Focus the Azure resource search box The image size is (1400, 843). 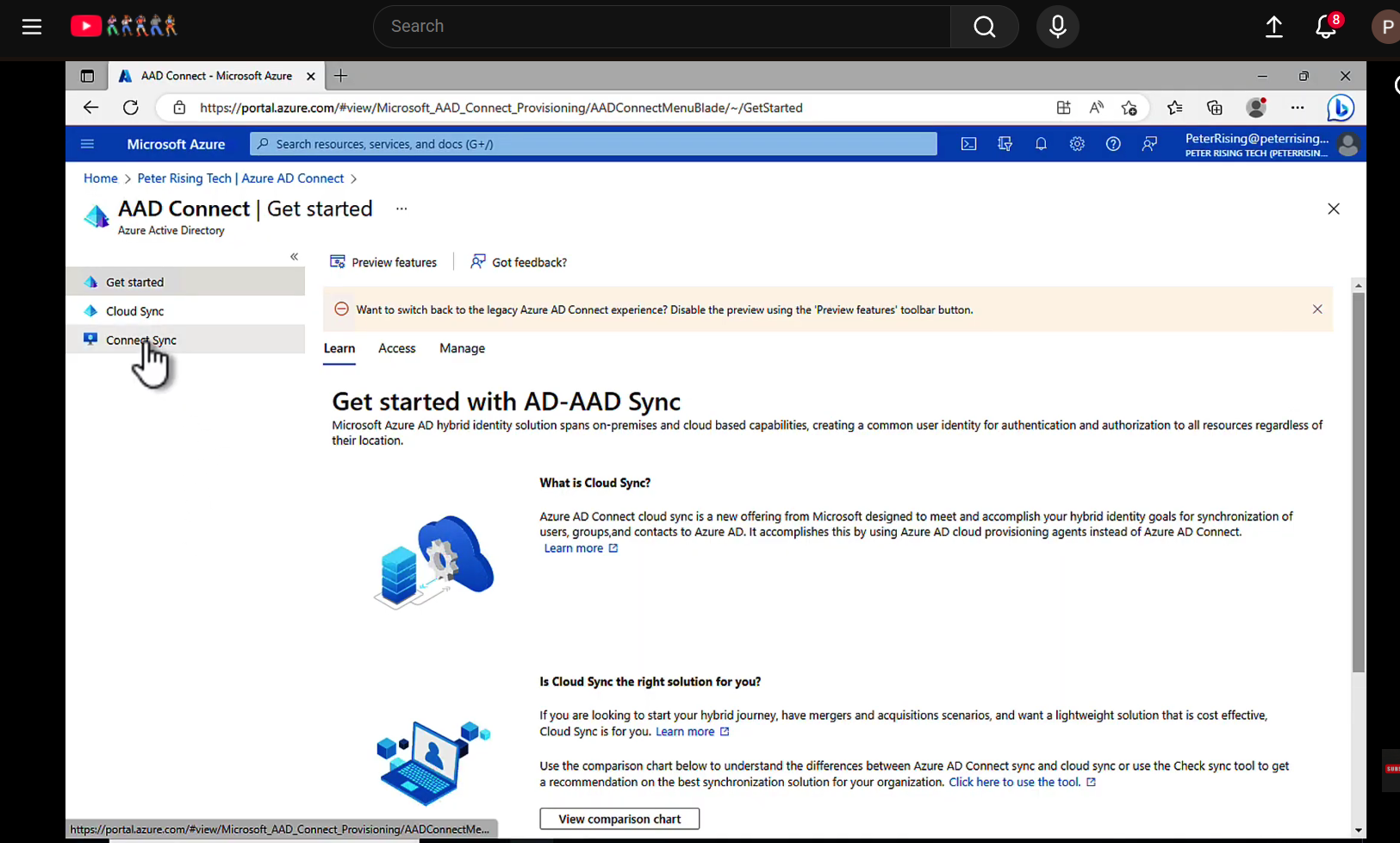594,144
